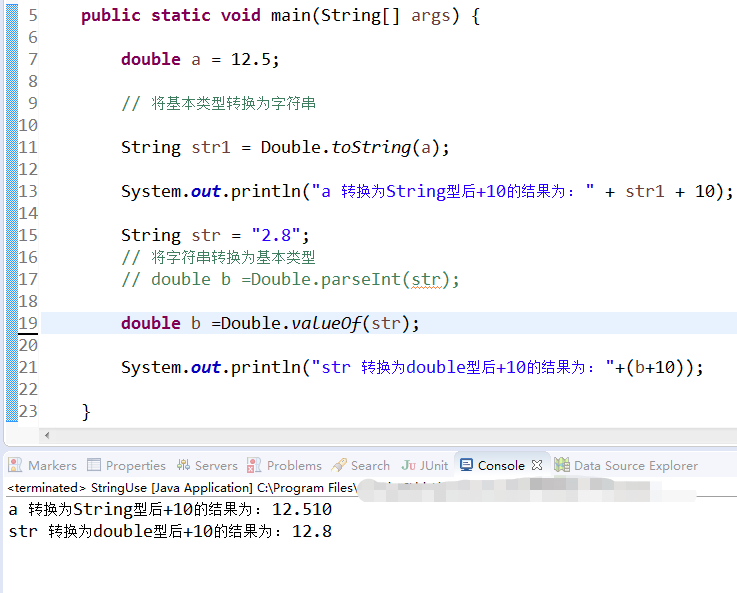
Task: Click the JUnit 'Ju' icon
Action: [408, 465]
